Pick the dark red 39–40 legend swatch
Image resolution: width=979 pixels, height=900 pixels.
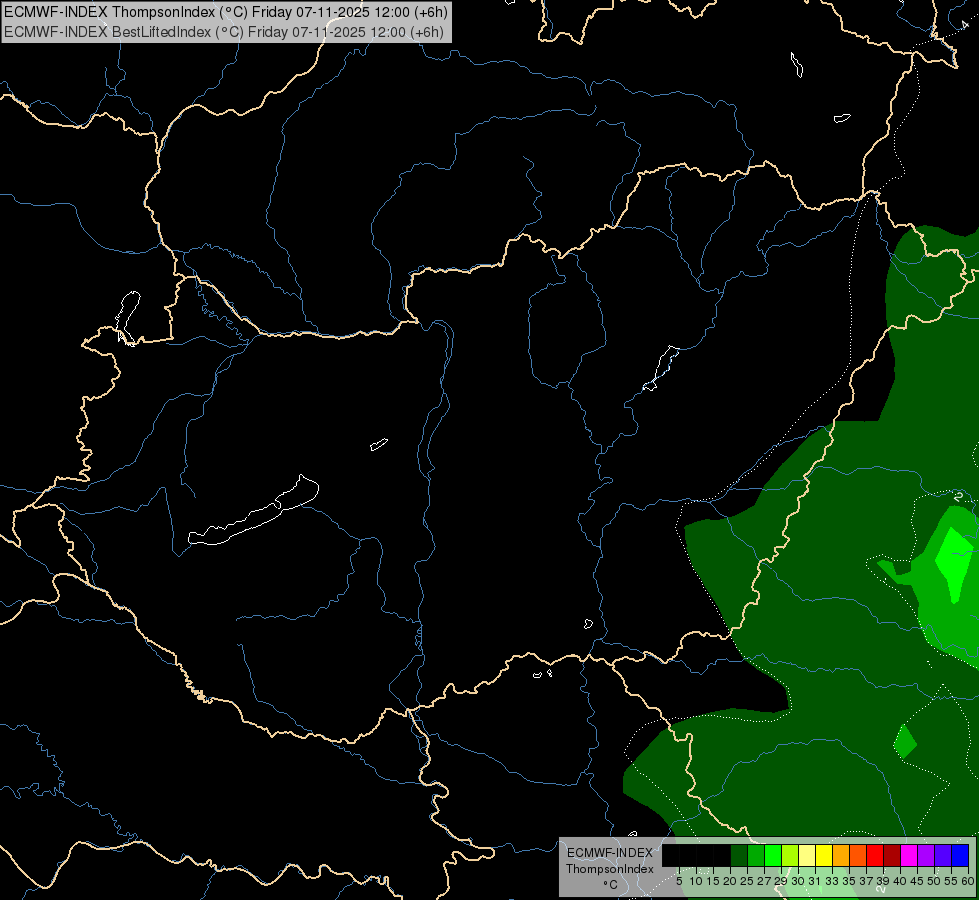892,855
